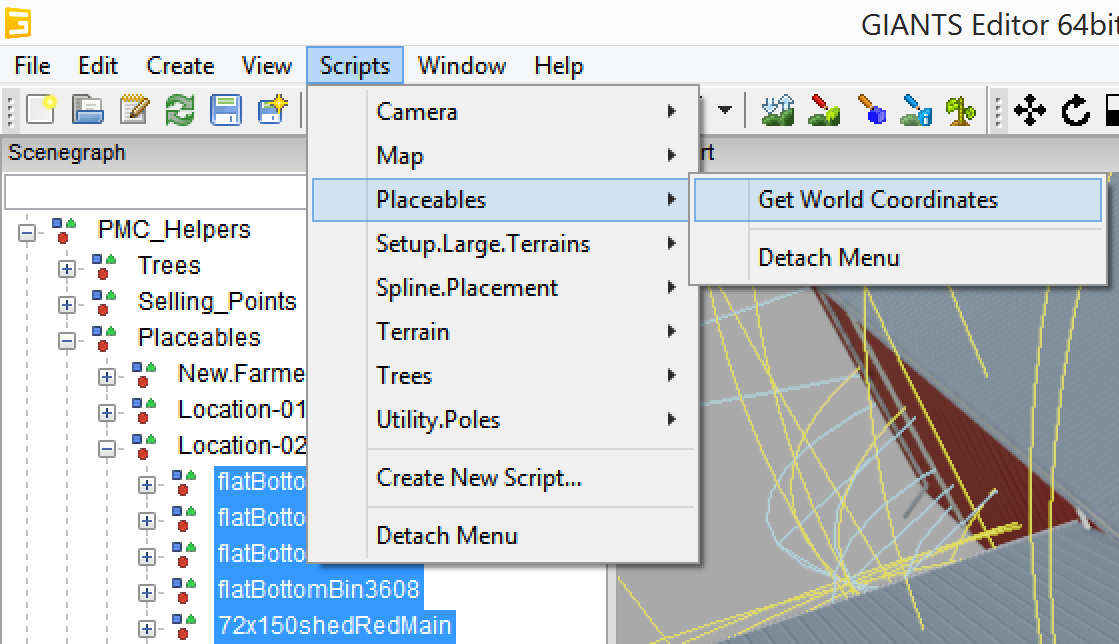Open the Utility.Poles submenu
This screenshot has width=1119, height=644.
point(504,420)
